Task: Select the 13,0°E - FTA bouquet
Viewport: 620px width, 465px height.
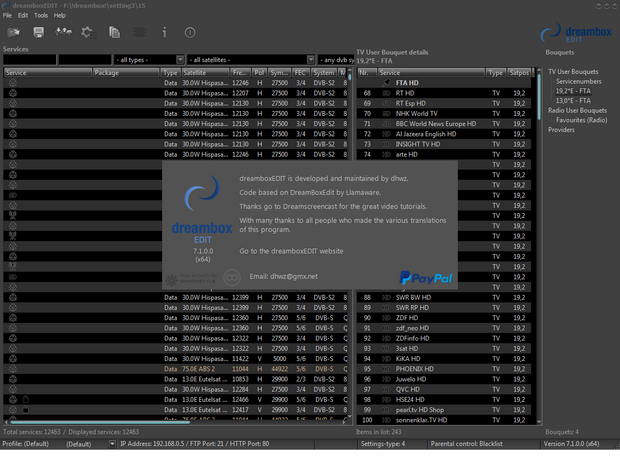Action: click(573, 101)
